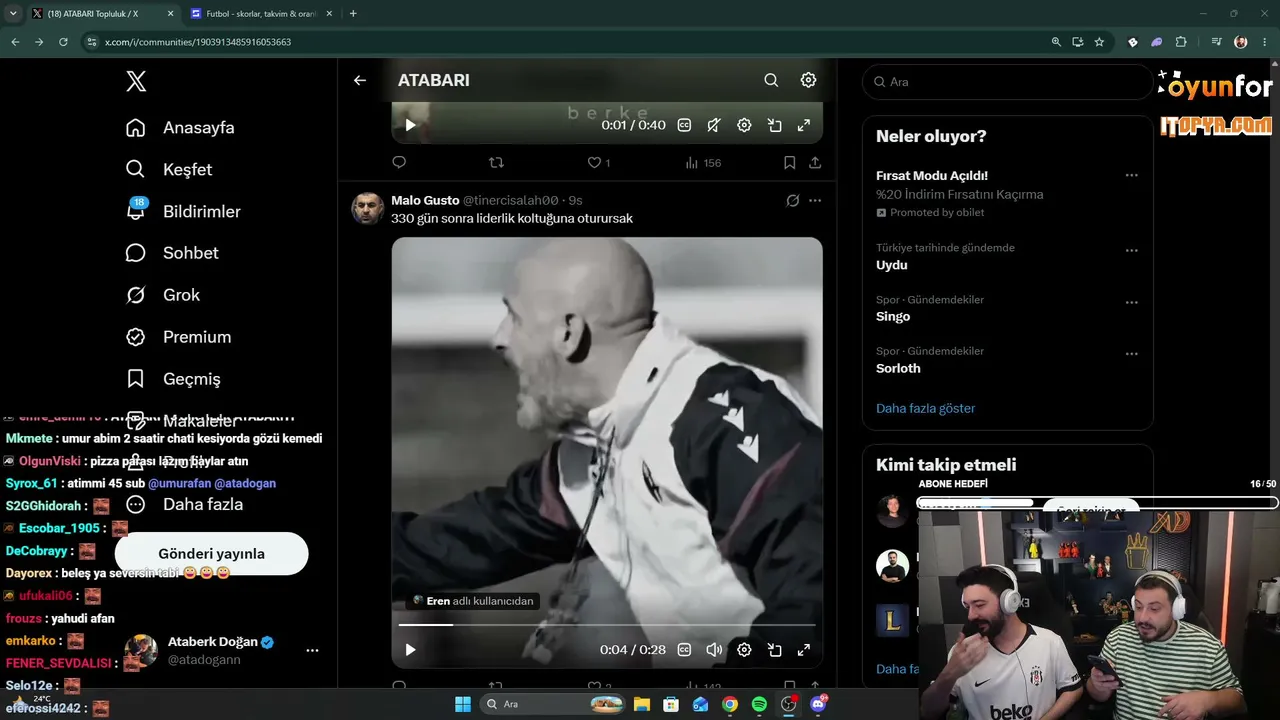Viewport: 1280px width, 720px height.
Task: Open picture-in-picture for Malo Gusto video
Action: click(x=774, y=649)
